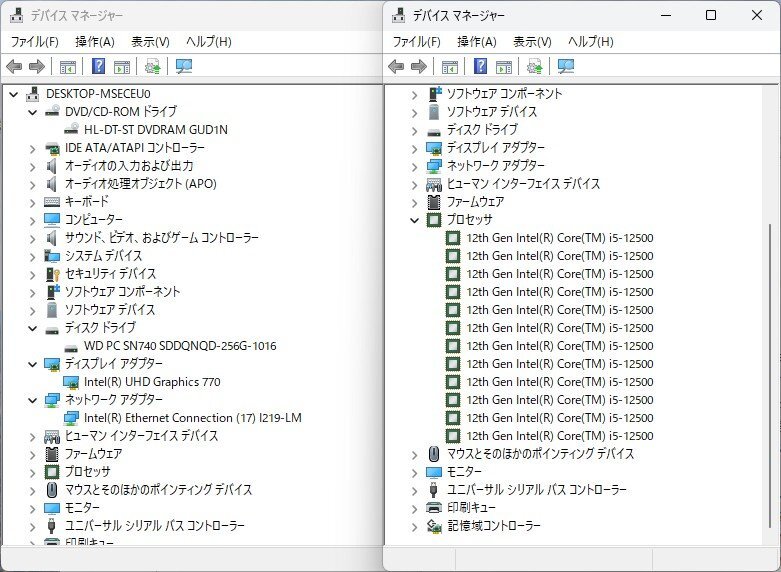
Task: Click scan for hardware changes icon in left window
Action: (x=184, y=66)
